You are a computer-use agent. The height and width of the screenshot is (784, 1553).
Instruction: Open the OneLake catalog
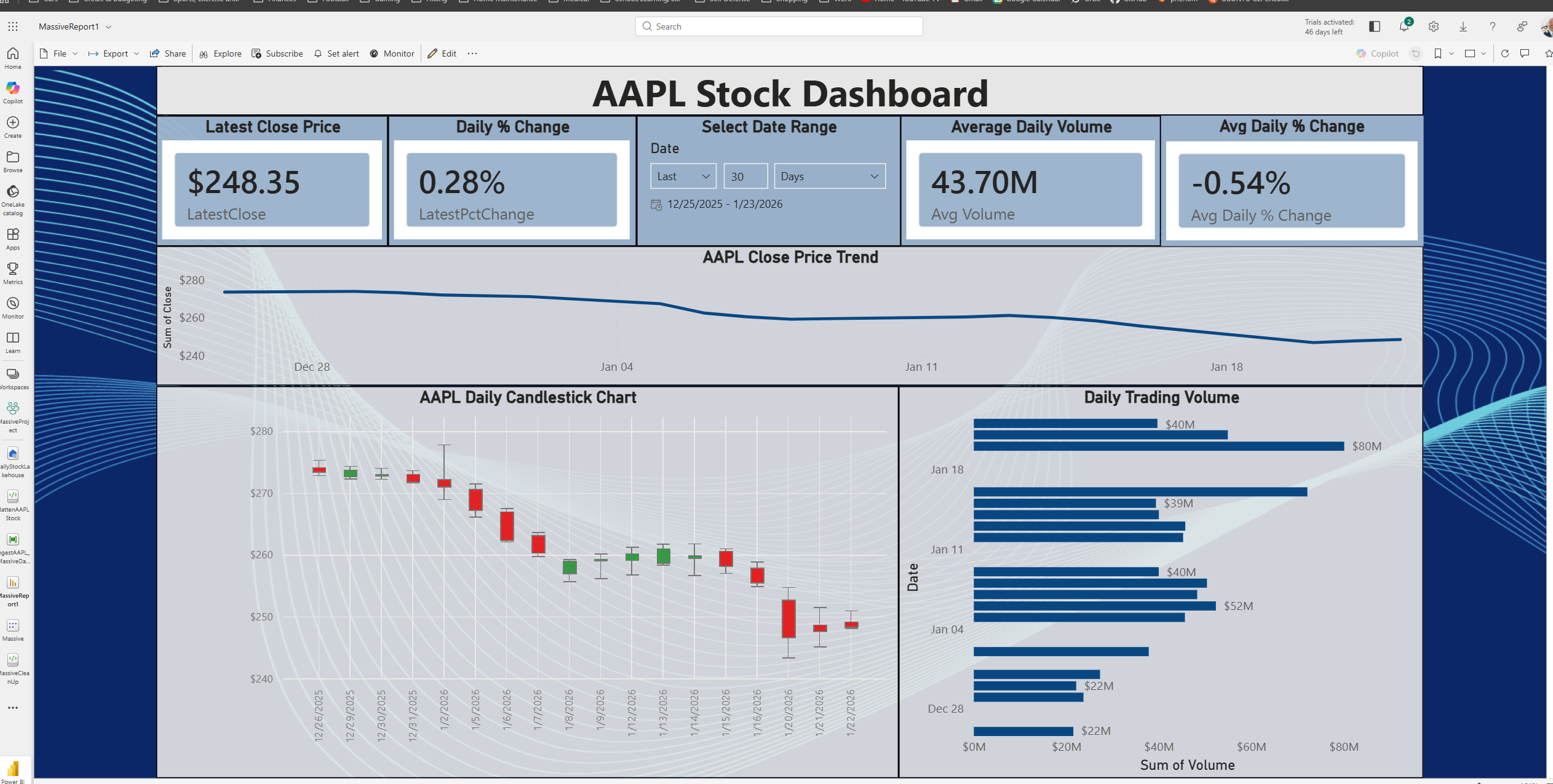(13, 200)
